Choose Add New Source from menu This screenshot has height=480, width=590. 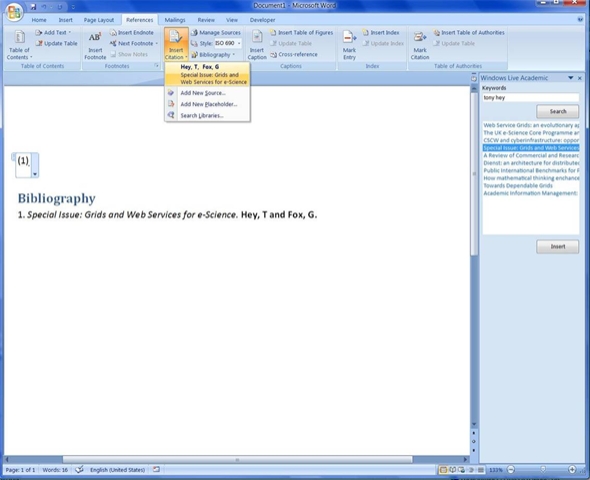[207, 93]
